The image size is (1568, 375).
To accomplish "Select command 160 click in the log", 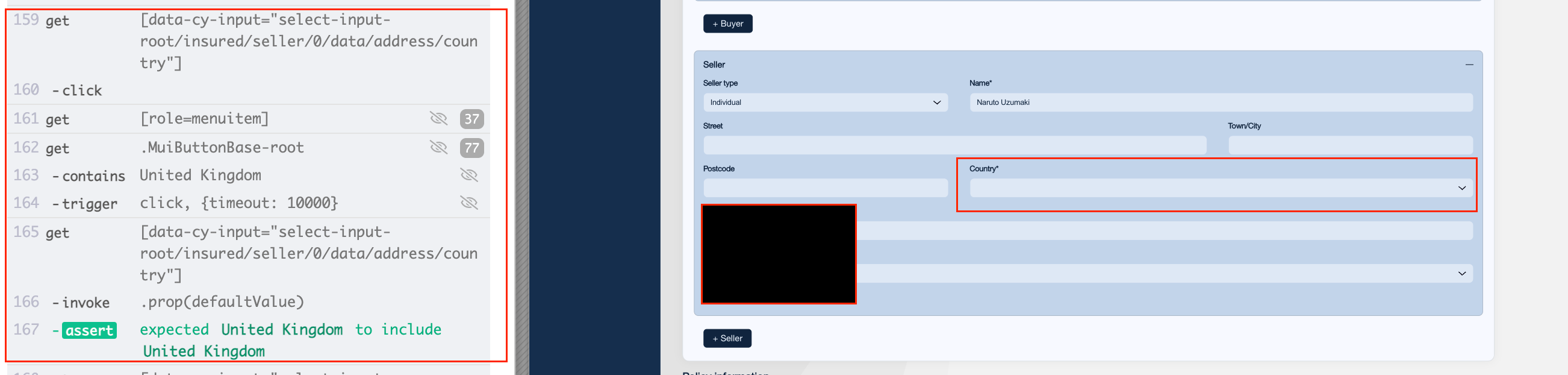I will 248,90.
